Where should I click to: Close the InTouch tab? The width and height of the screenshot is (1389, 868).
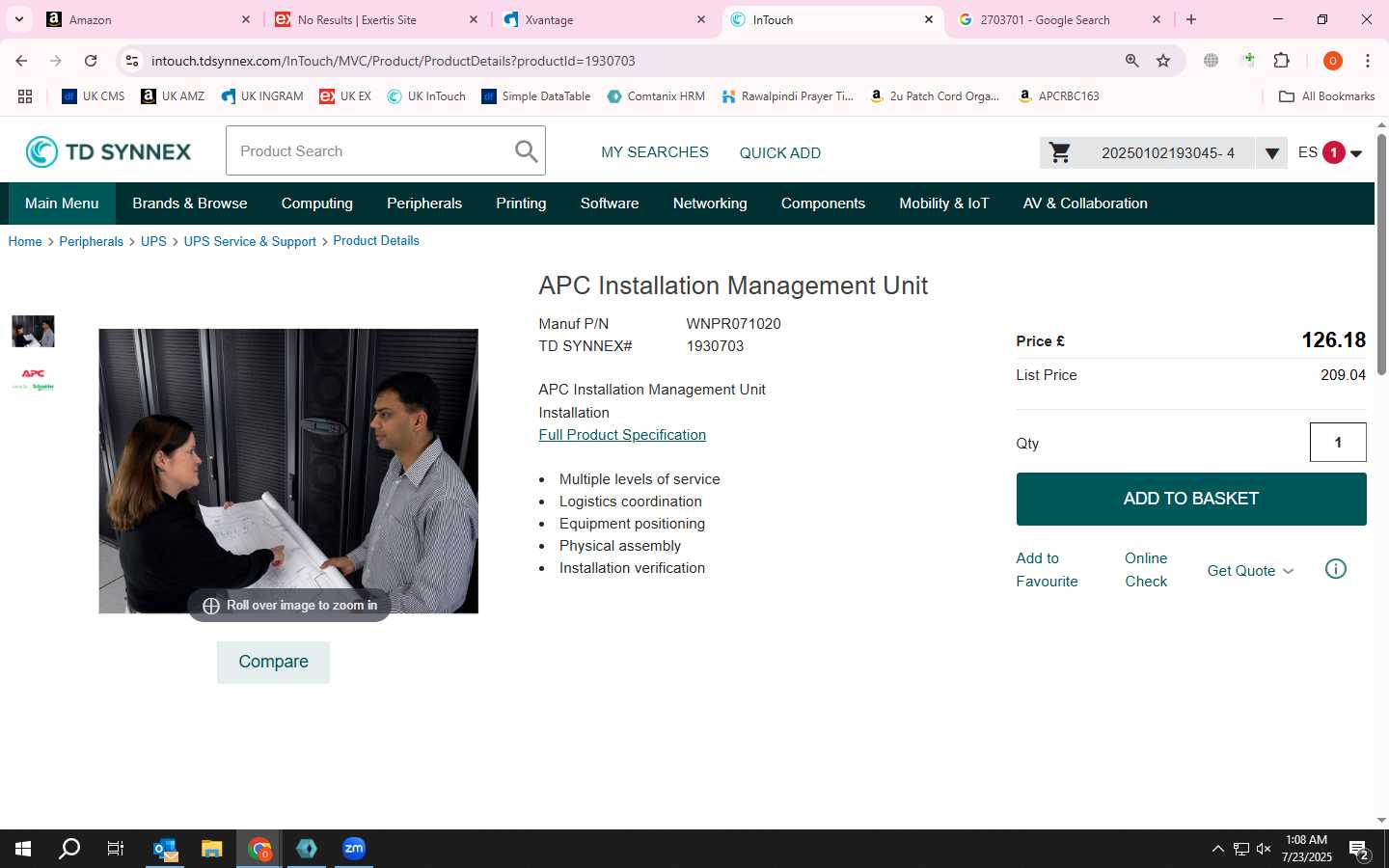pyautogui.click(x=929, y=19)
